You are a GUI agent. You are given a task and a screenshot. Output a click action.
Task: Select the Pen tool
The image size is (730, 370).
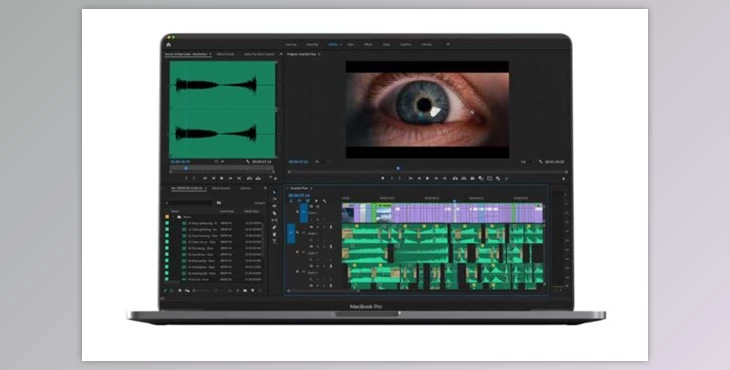[x=275, y=227]
